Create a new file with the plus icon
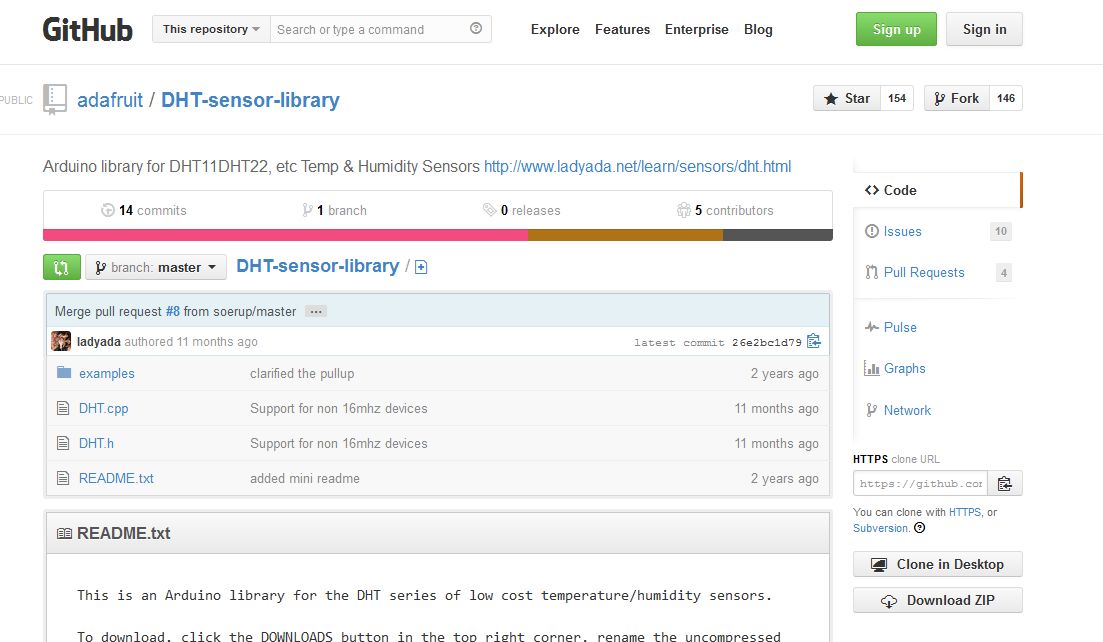Screen dimensions: 1103x642 click(x=420, y=267)
